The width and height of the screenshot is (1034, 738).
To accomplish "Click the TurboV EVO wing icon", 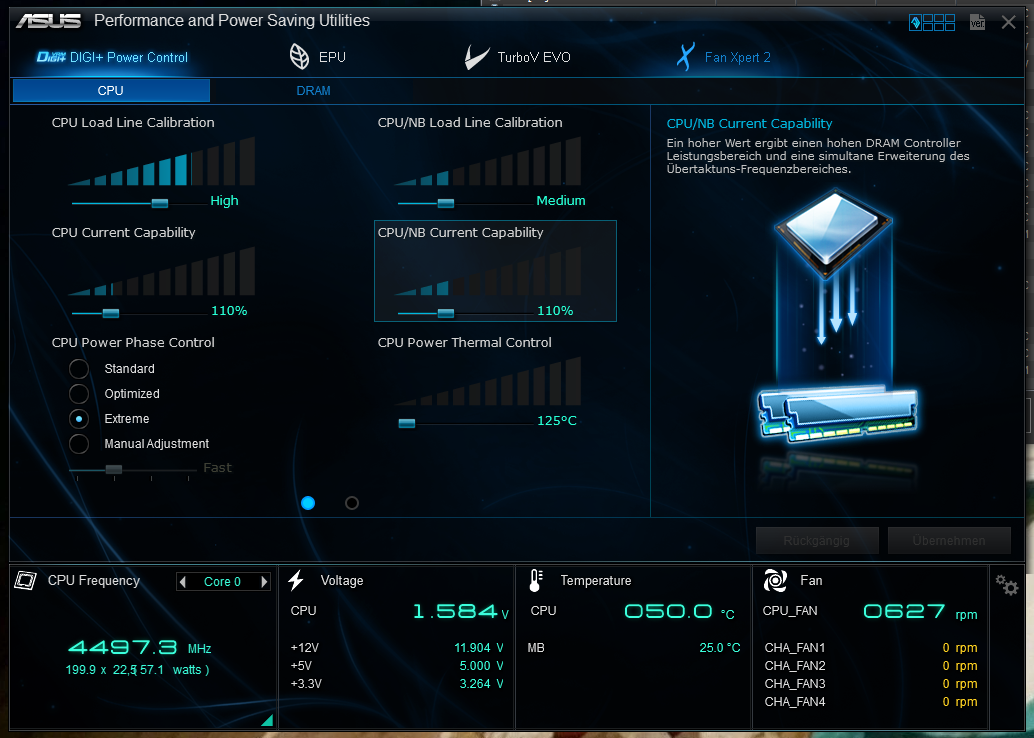I will click(476, 57).
